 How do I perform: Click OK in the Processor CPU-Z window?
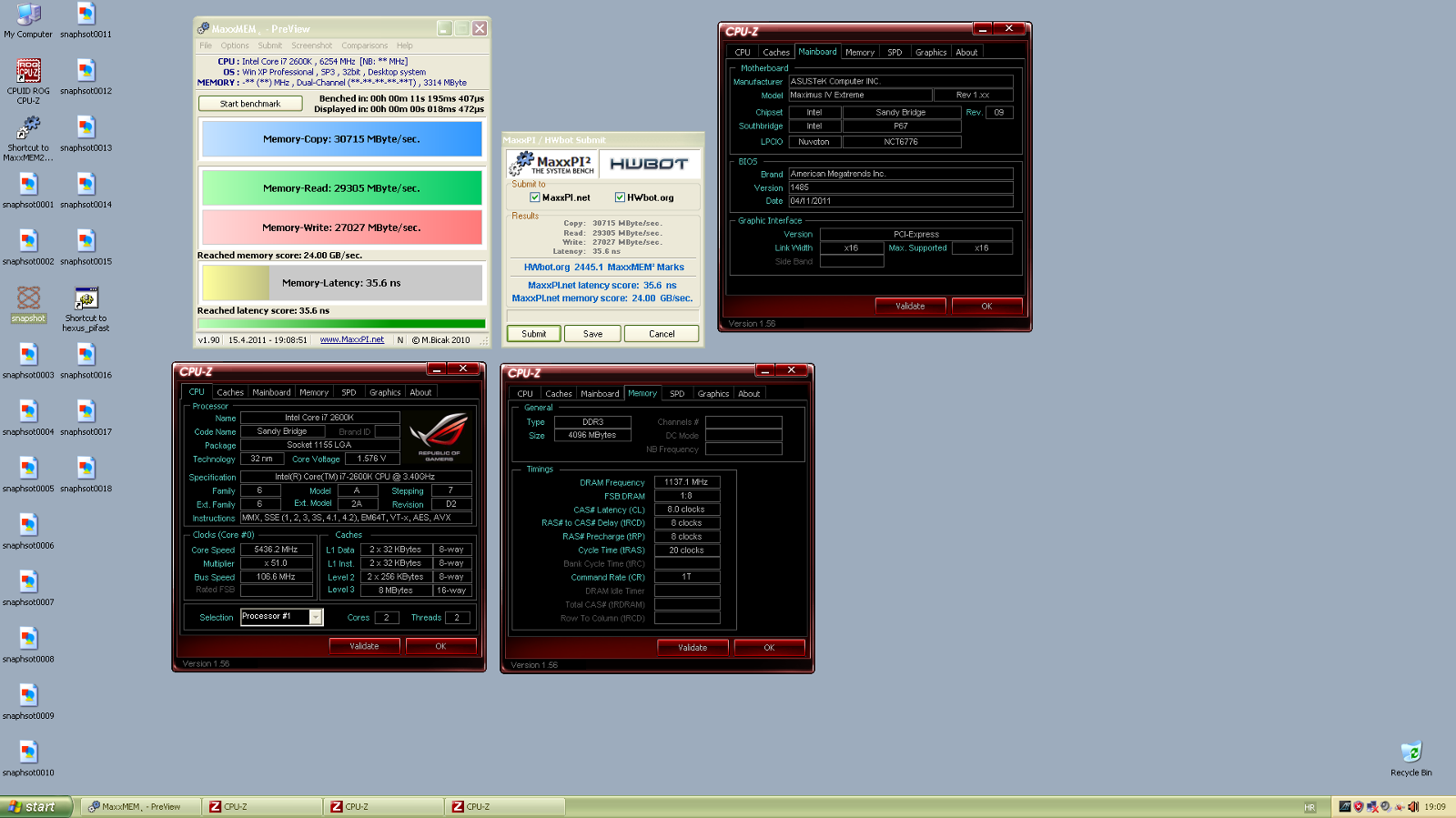point(440,646)
